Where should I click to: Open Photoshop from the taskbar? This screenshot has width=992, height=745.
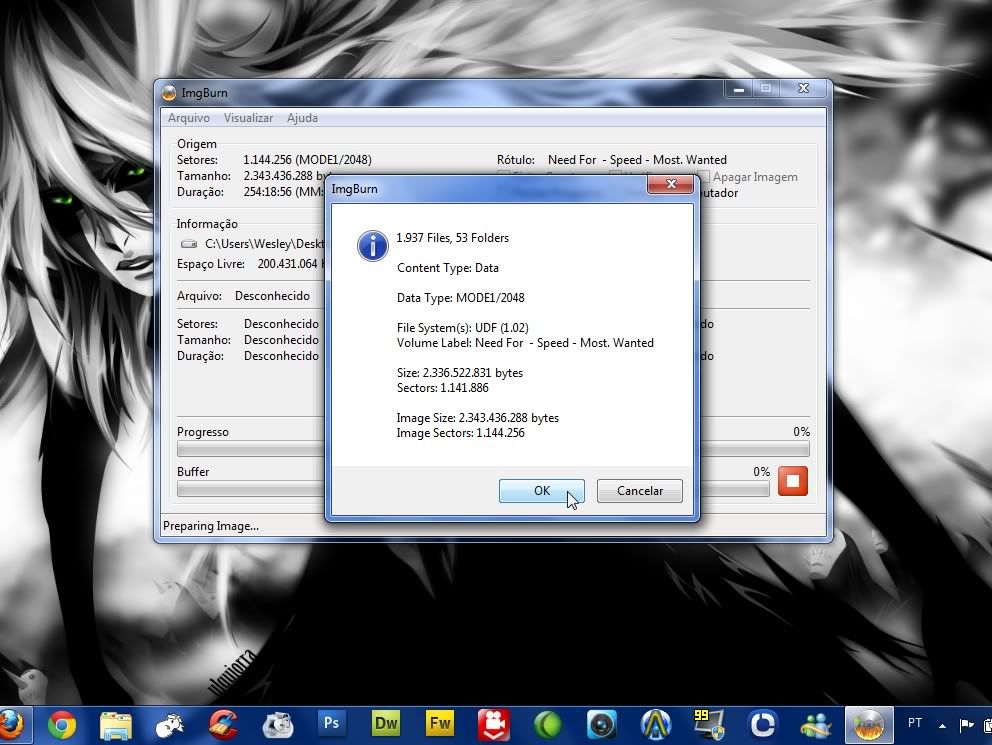click(x=331, y=723)
